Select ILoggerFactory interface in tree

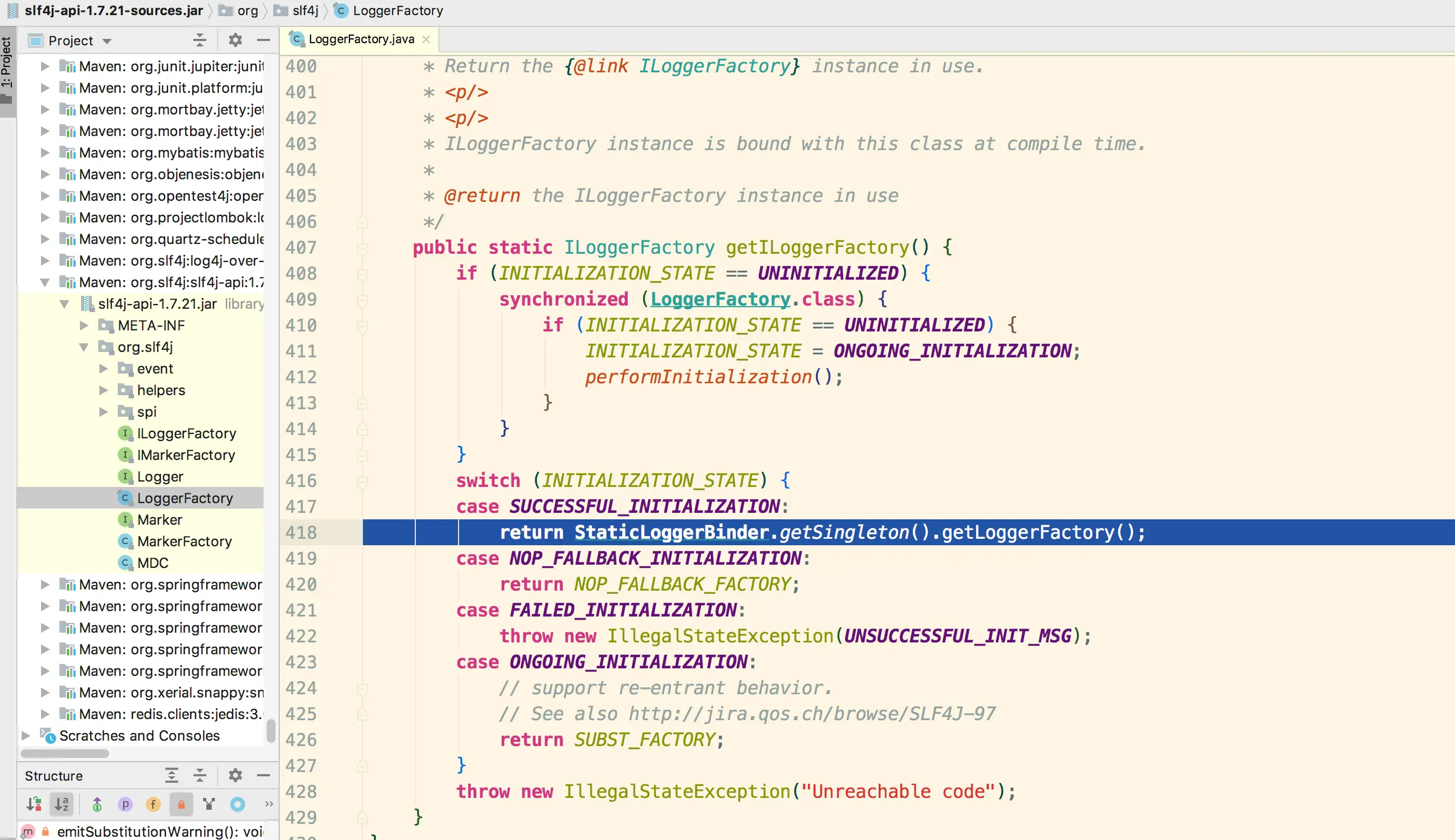pyautogui.click(x=186, y=433)
